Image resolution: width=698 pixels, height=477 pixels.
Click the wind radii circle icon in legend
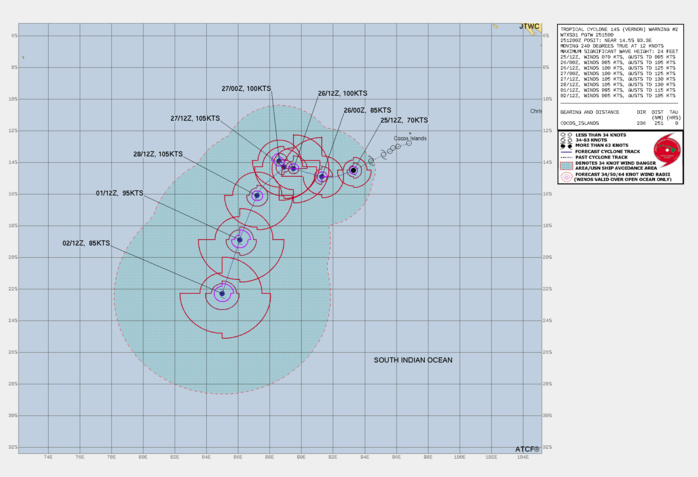click(x=567, y=177)
